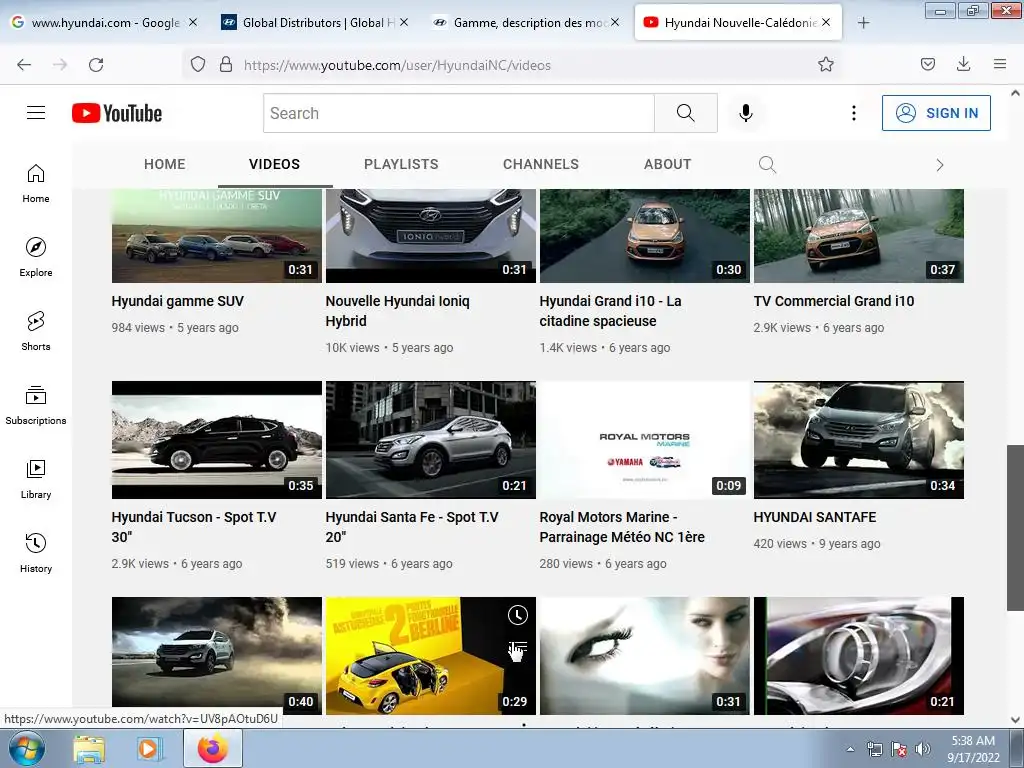Click the SIGN IN button
Screen dimensions: 1024x768
click(936, 113)
